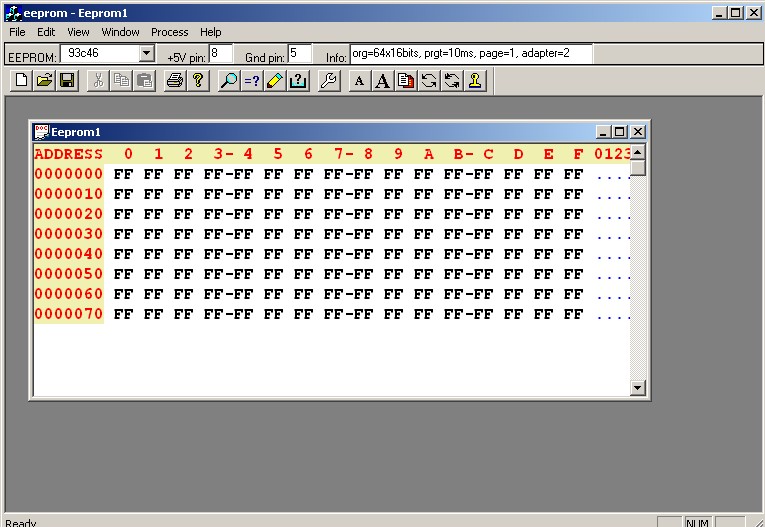
Task: Expand the EEPROM type dropdown
Action: 147,54
